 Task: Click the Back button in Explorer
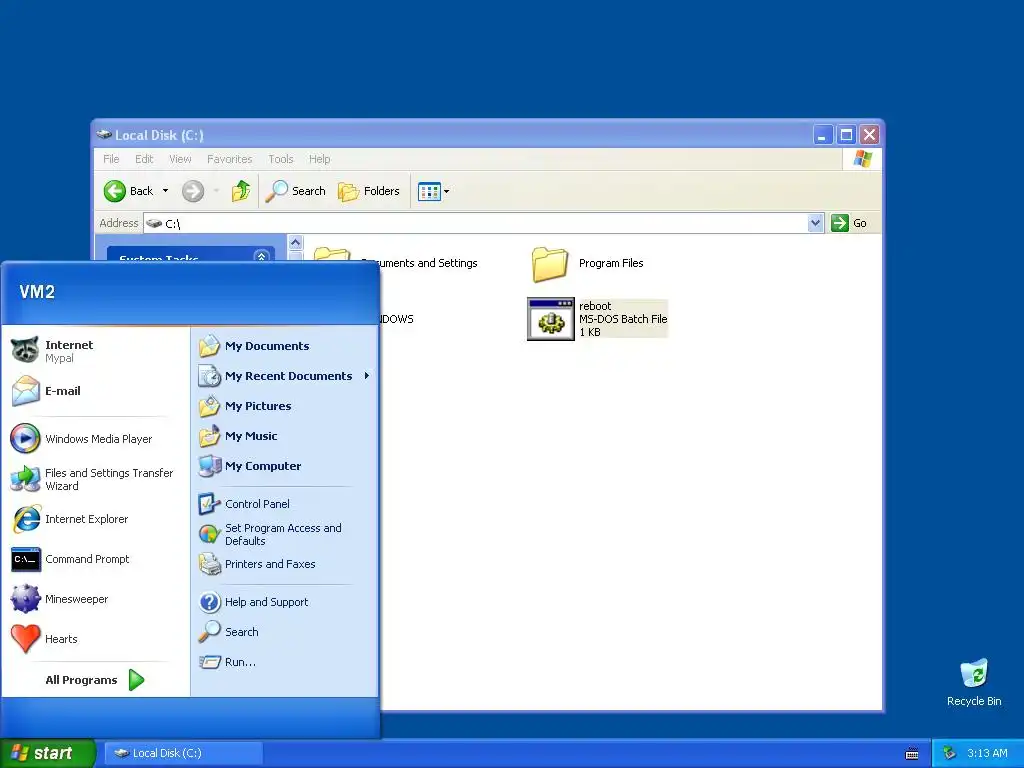129,191
